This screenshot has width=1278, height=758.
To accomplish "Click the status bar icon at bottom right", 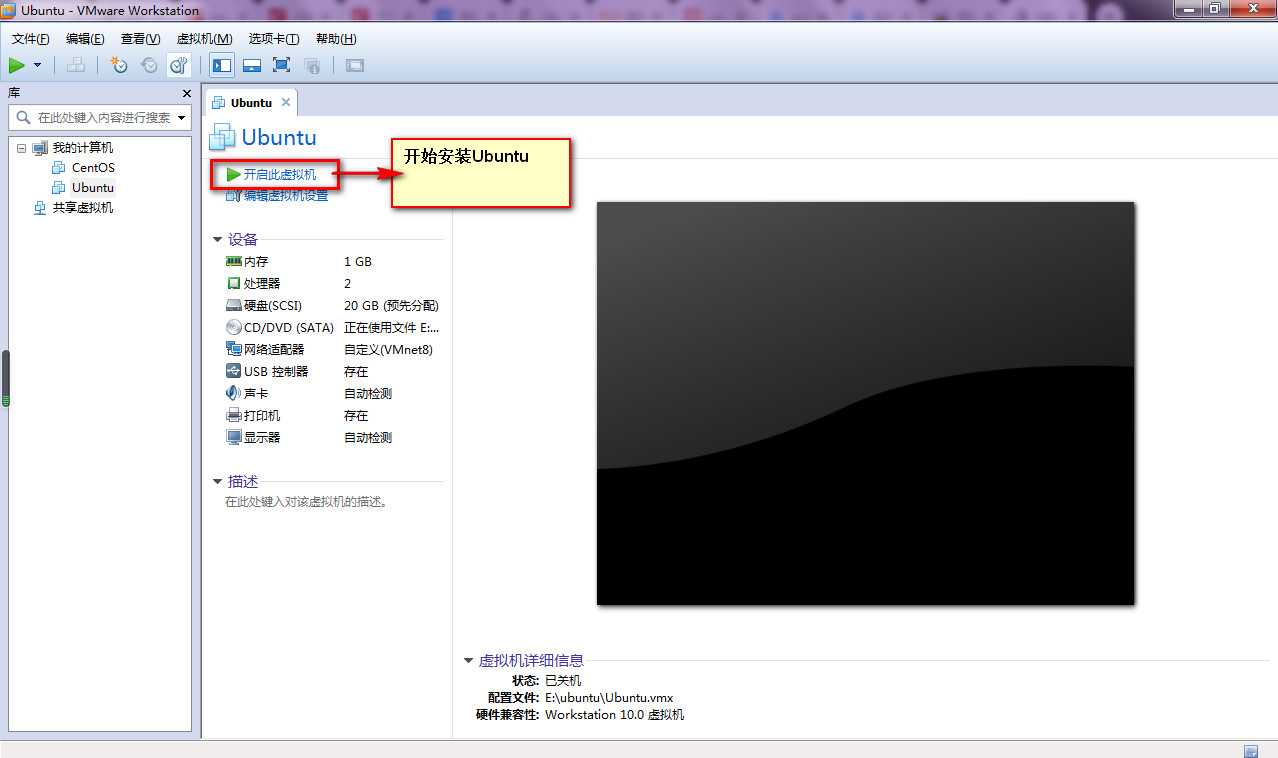I will pos(1251,750).
